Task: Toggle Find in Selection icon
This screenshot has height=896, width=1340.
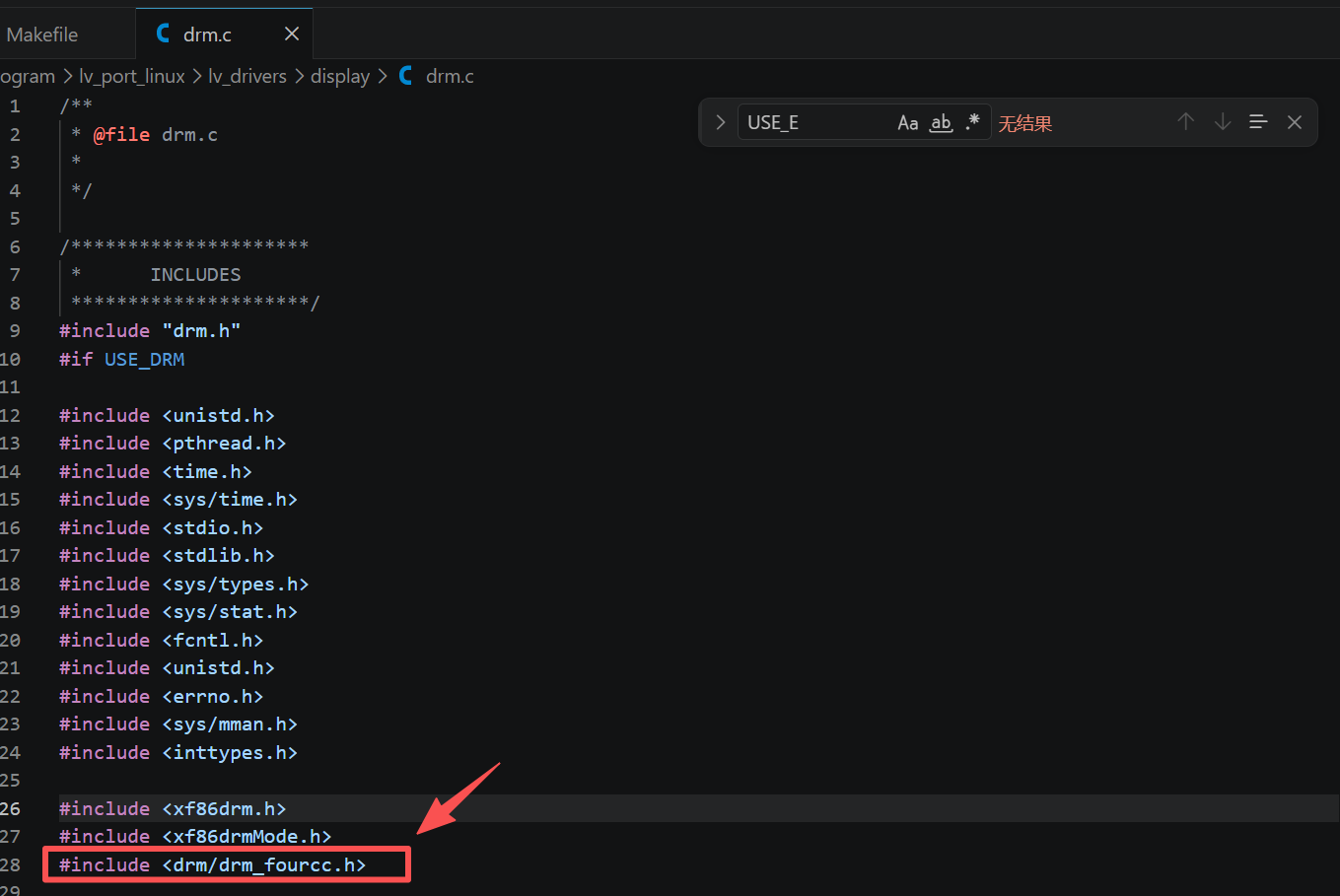Action: 1258,121
